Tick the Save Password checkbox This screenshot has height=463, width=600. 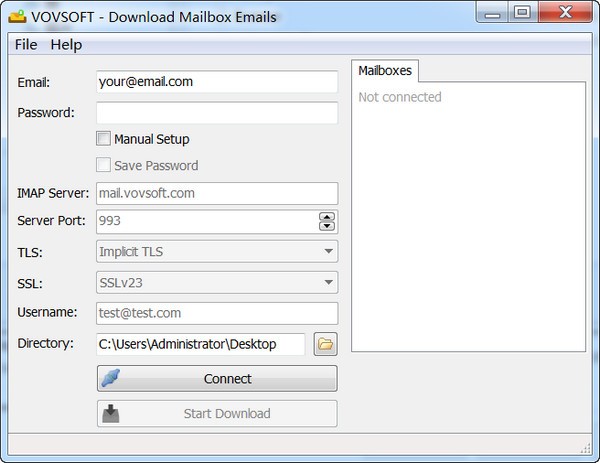point(103,165)
